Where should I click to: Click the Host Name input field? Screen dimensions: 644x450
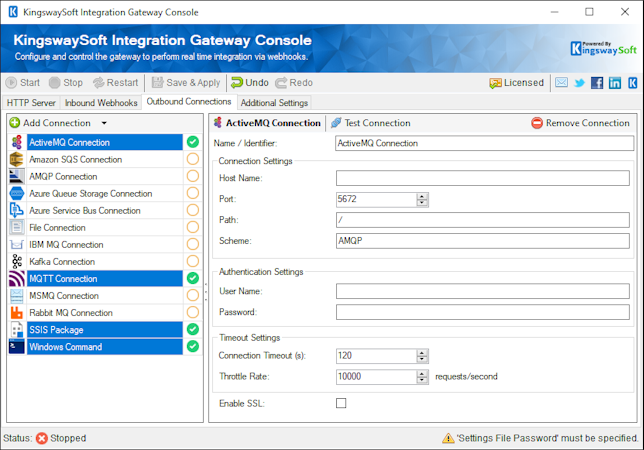tap(484, 178)
